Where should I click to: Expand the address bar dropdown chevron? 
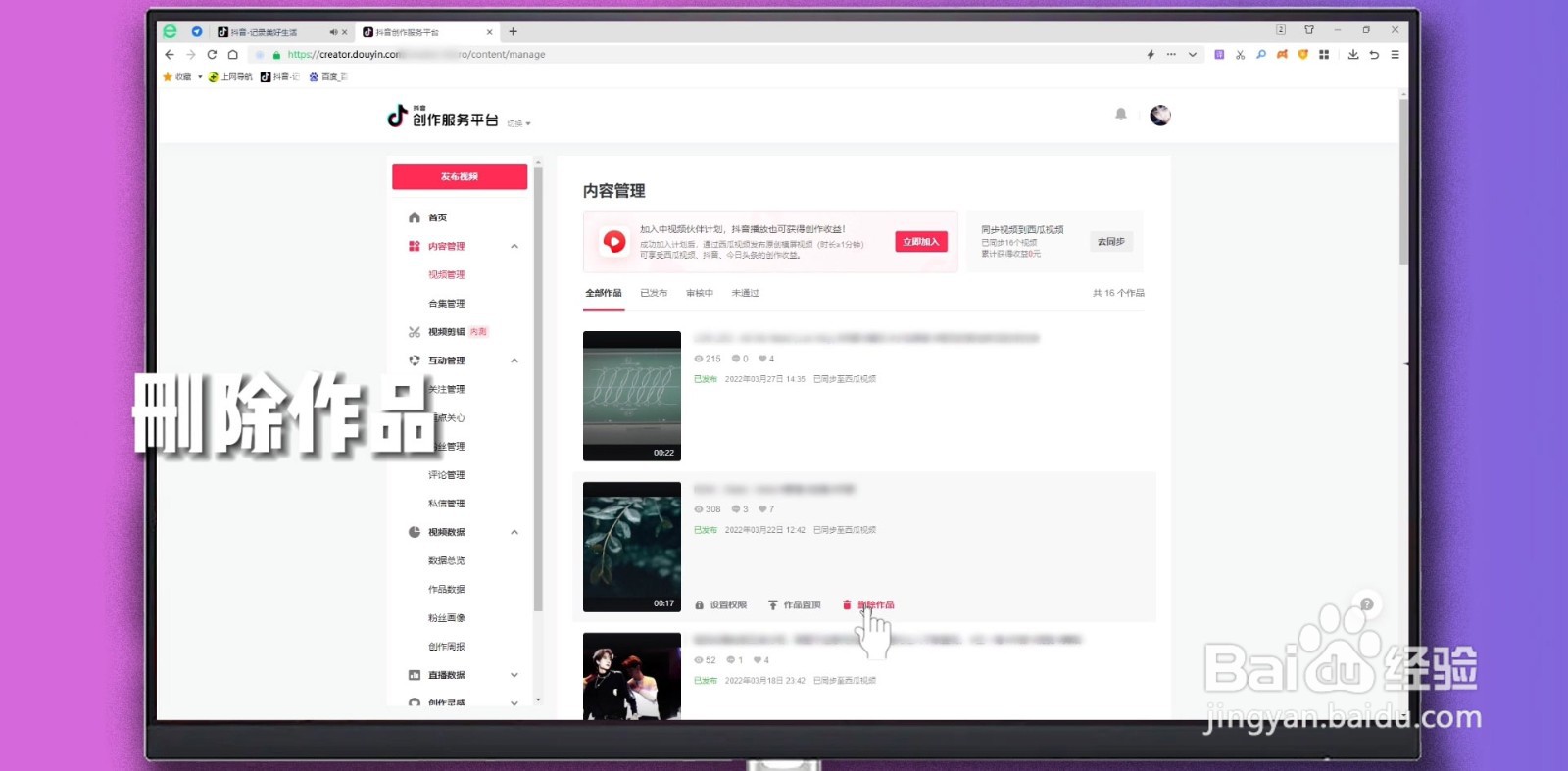[x=1193, y=55]
